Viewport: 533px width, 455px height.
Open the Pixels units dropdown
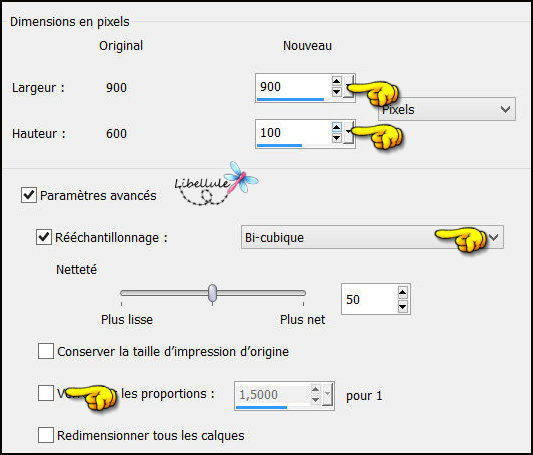click(447, 109)
